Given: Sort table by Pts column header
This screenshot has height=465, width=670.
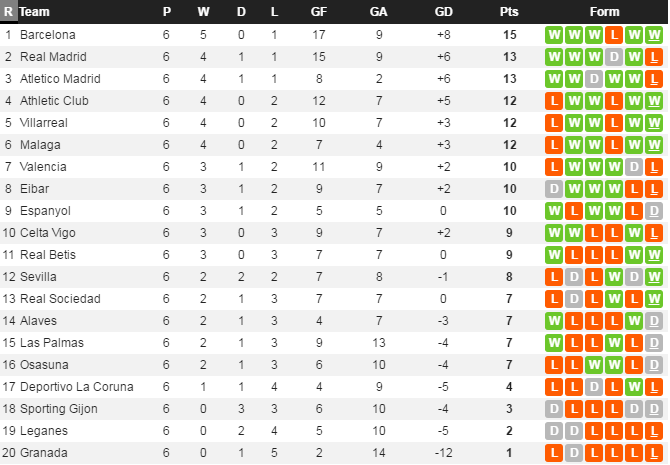Looking at the screenshot, I should (509, 12).
